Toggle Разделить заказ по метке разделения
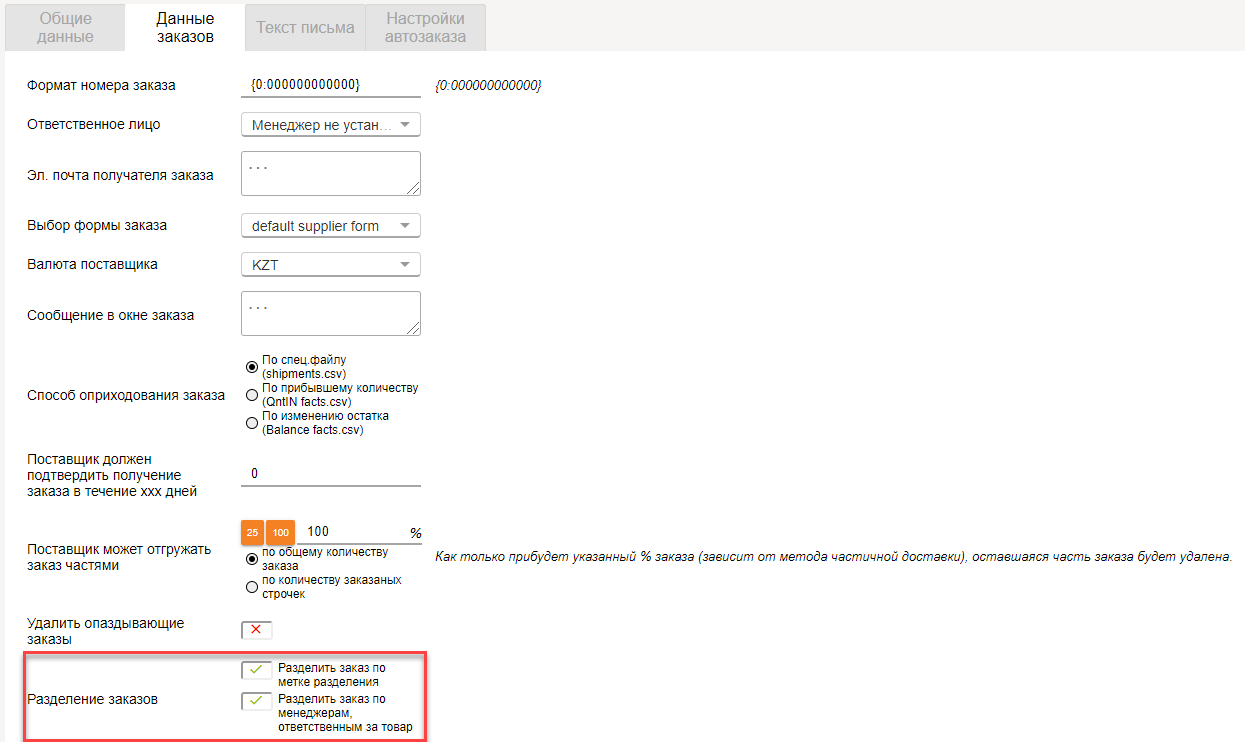The image size is (1245, 742). tap(256, 669)
